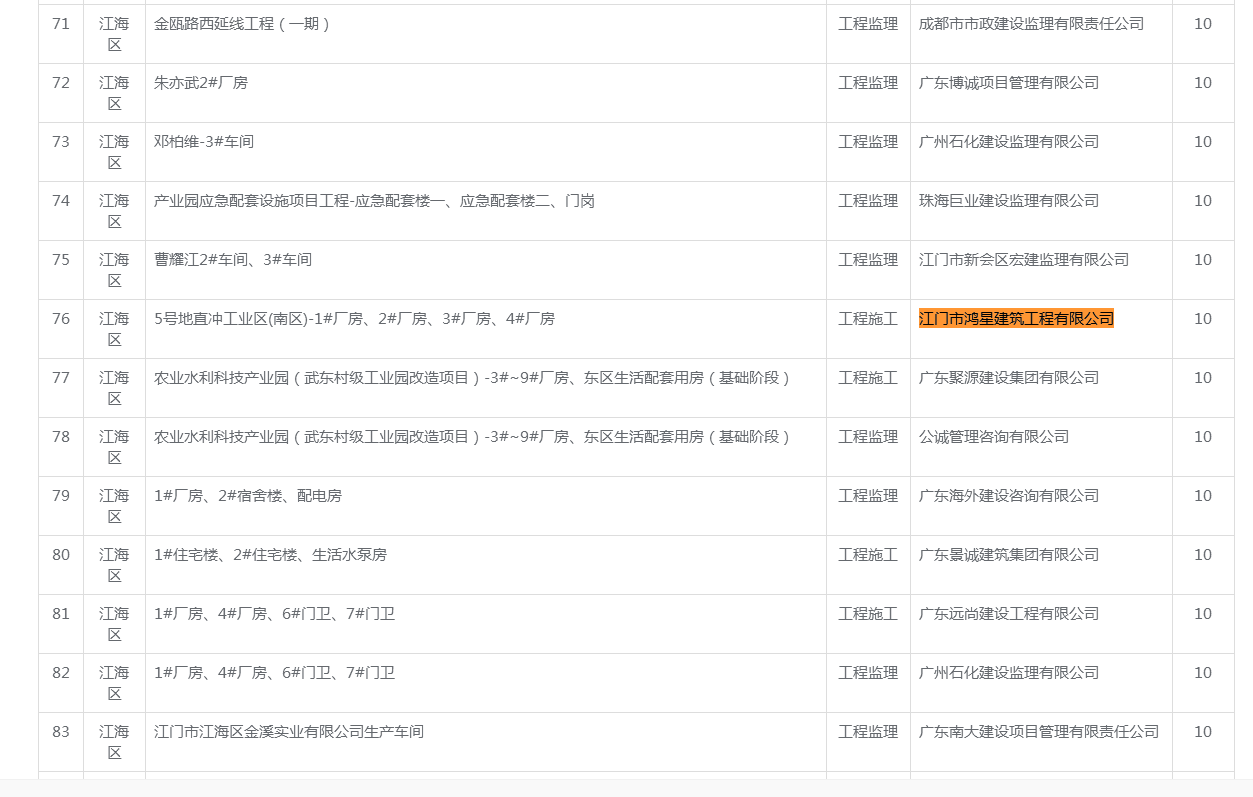Click score 10 in row 83

tap(1203, 732)
